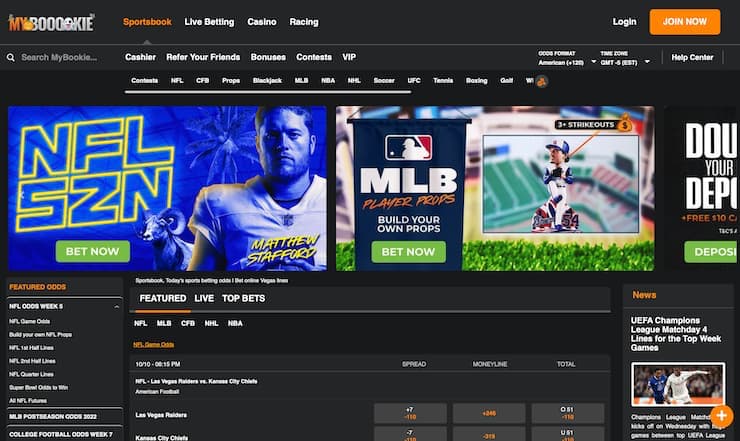Click the orange NFL Game Odds link
This screenshot has width=740, height=441.
pyautogui.click(x=154, y=345)
